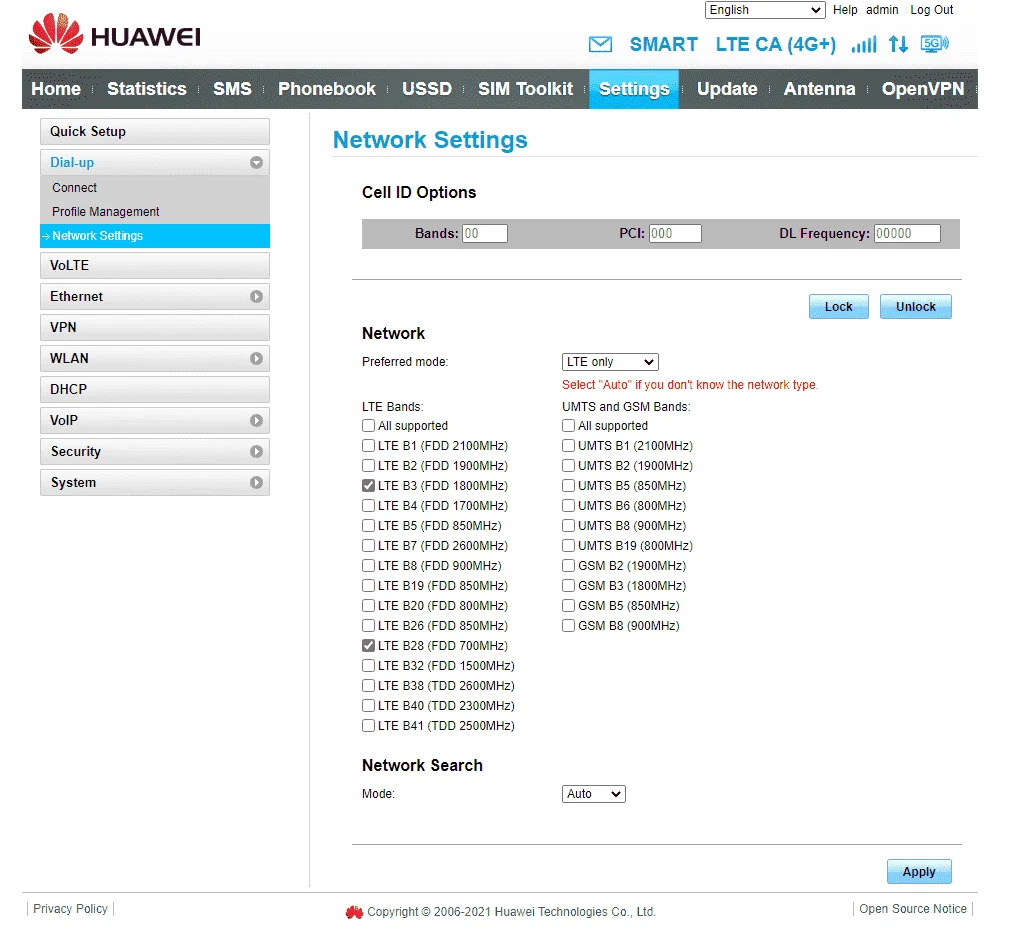1035x936 pixels.
Task: Open DHCP in sidebar
Action: pos(154,389)
